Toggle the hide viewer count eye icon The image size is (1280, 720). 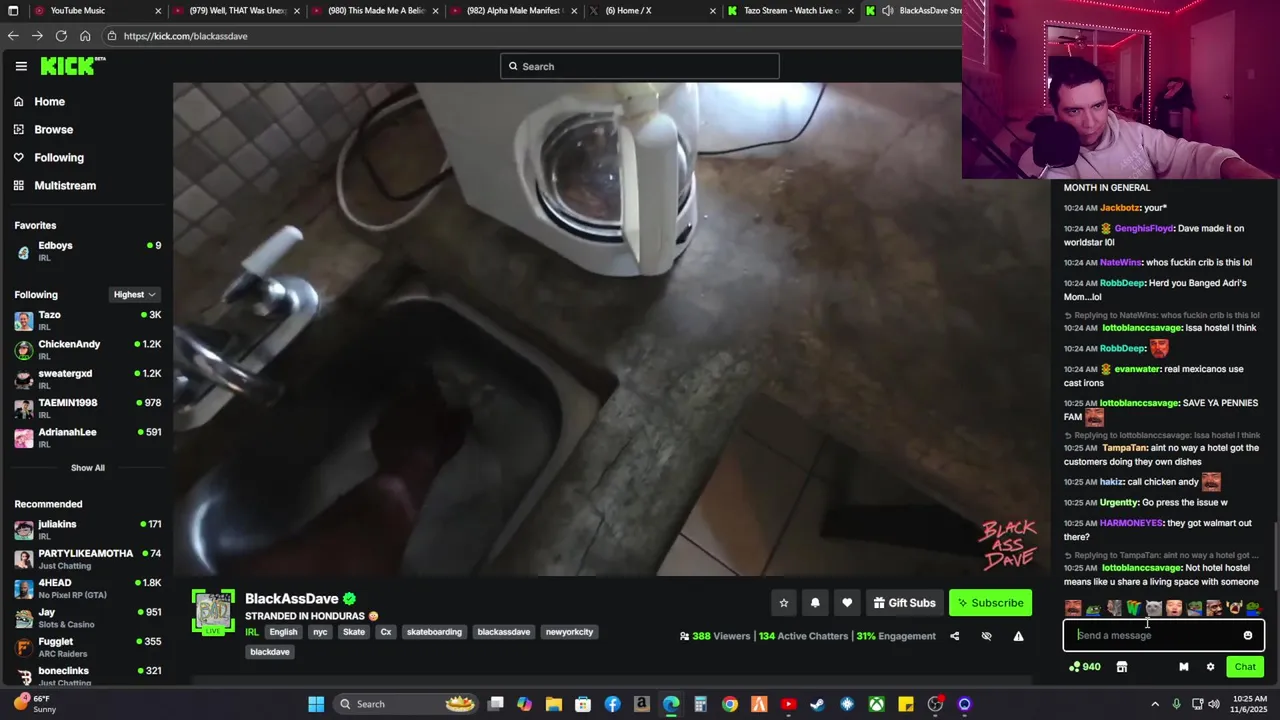(x=986, y=636)
